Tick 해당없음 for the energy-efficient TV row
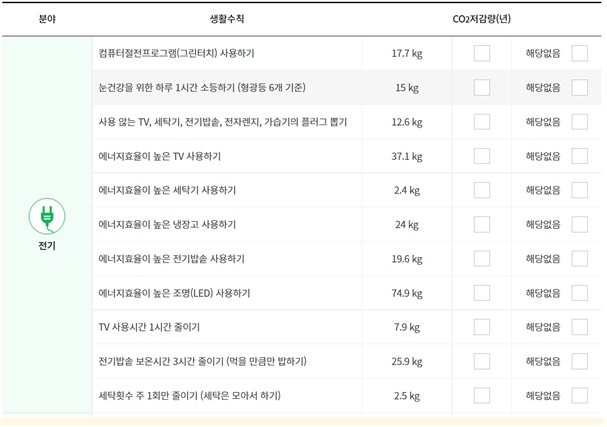Image resolution: width=607 pixels, height=427 pixels. [x=580, y=156]
